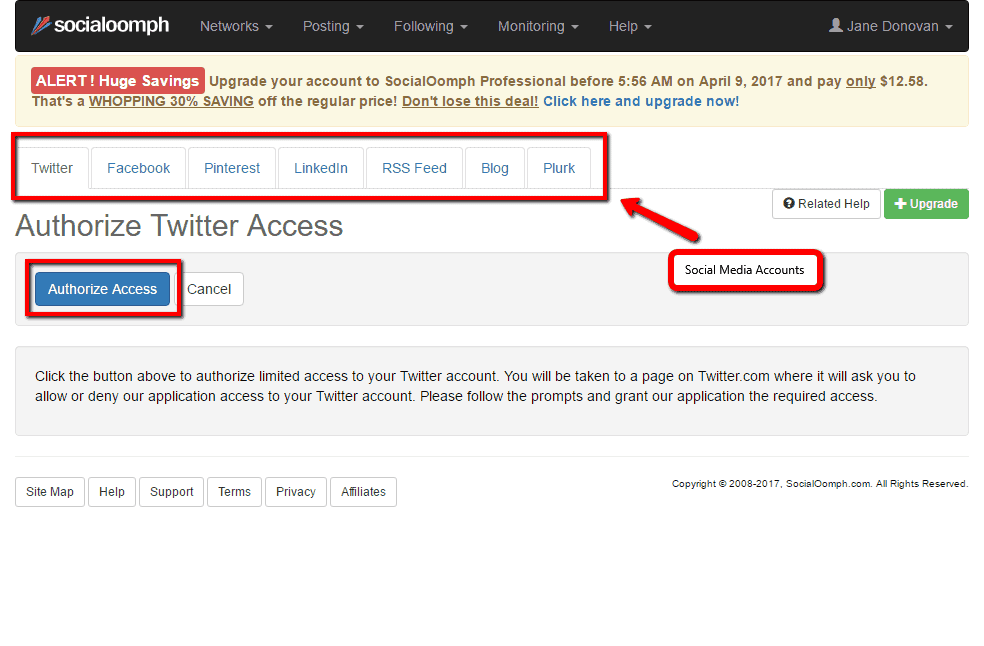Open the Help dropdown in navbar

coord(630,26)
